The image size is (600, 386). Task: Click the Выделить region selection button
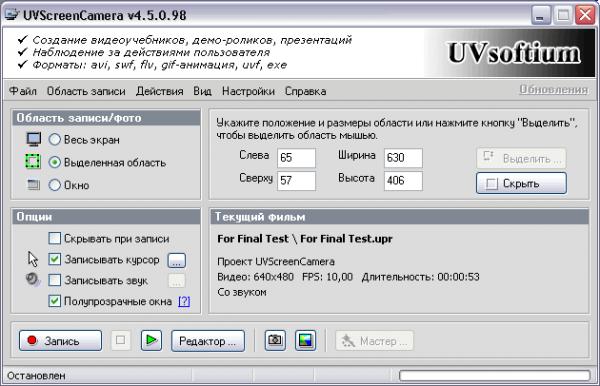521,158
